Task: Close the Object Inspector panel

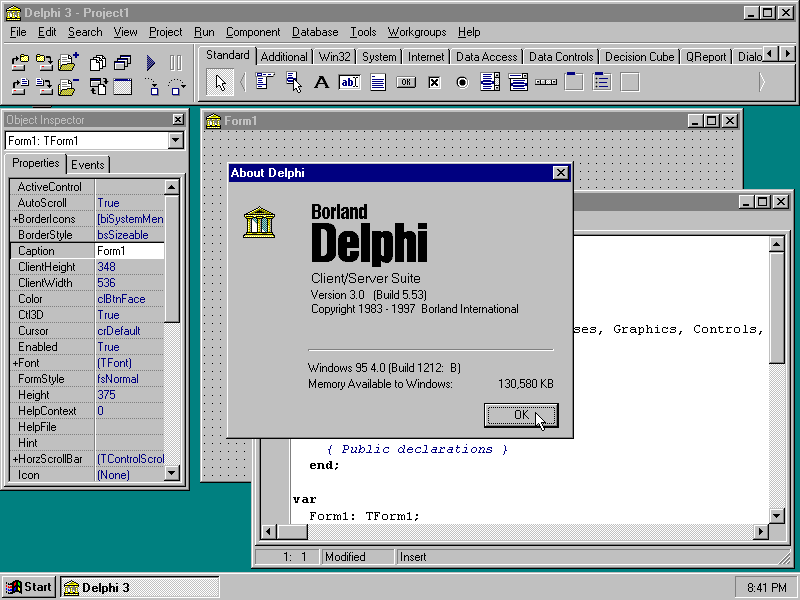Action: tap(178, 119)
